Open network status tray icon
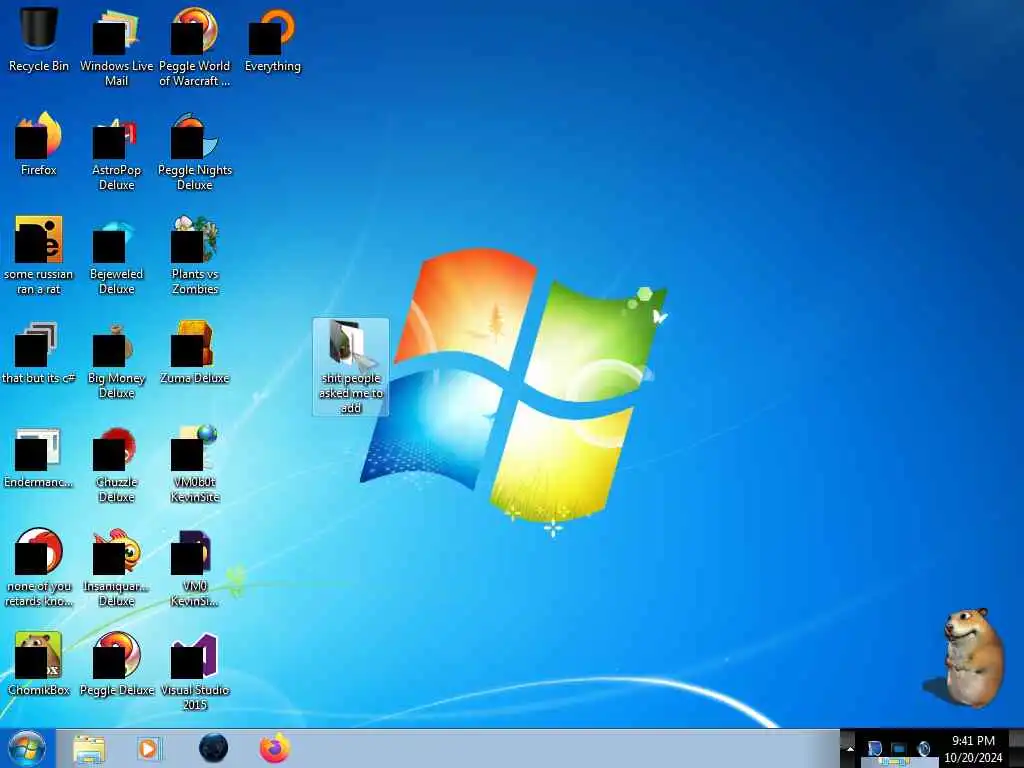 pyautogui.click(x=899, y=748)
